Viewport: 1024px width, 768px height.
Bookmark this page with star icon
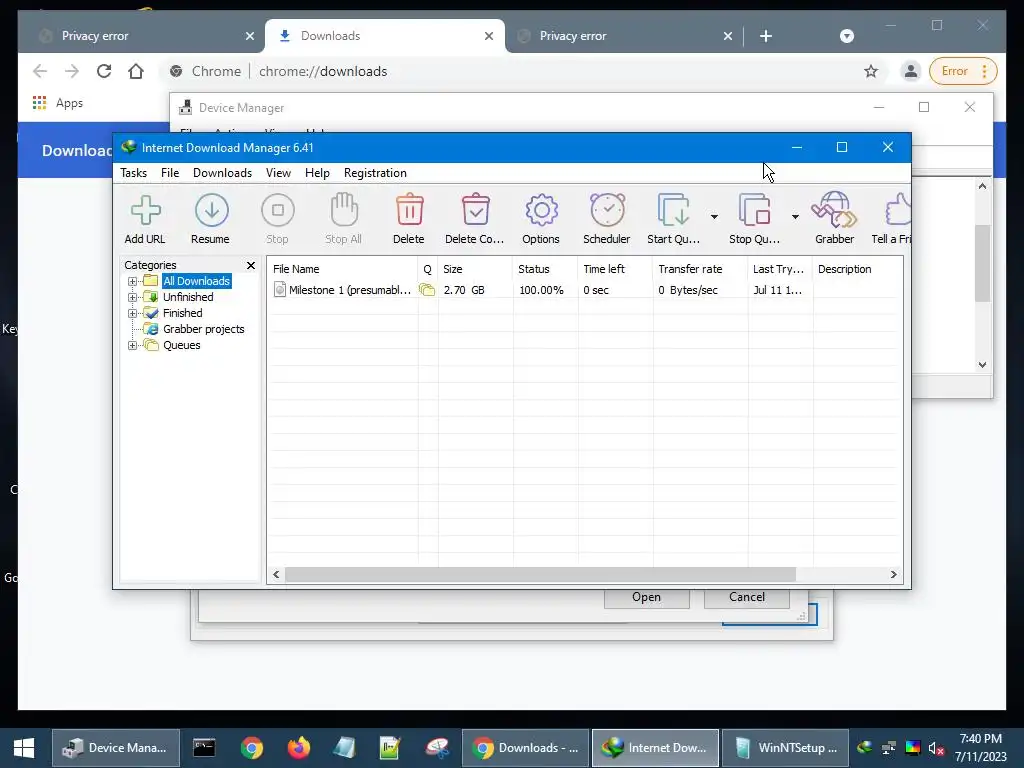click(x=871, y=71)
